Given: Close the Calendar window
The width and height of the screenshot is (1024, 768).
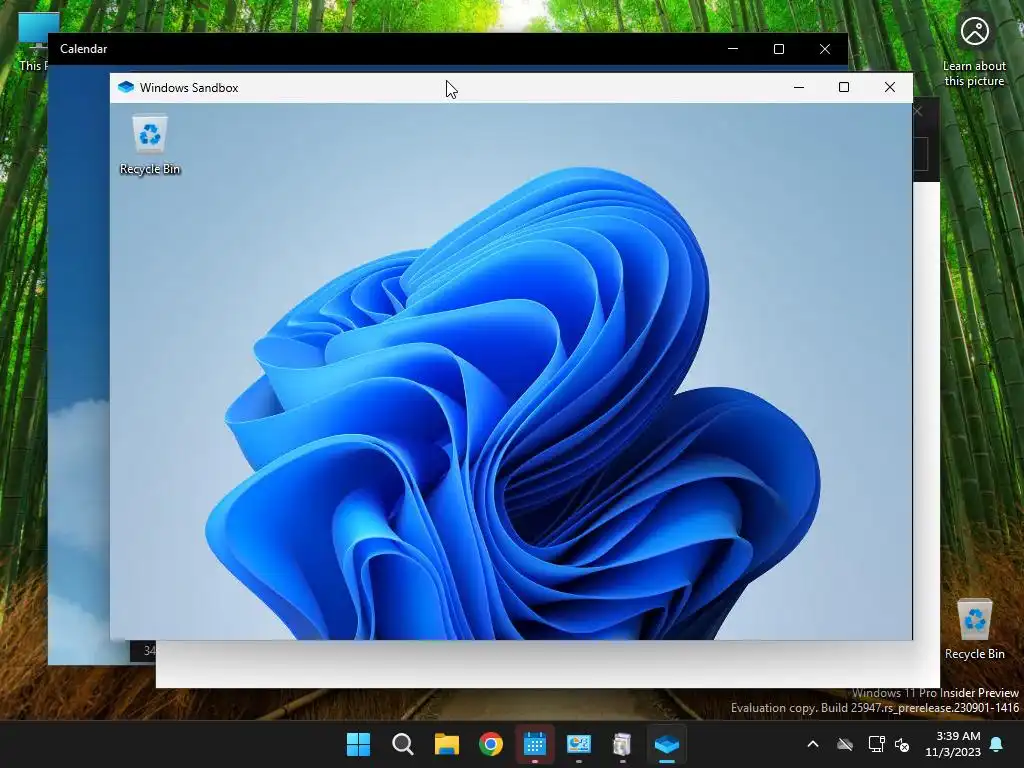Looking at the screenshot, I should [825, 49].
